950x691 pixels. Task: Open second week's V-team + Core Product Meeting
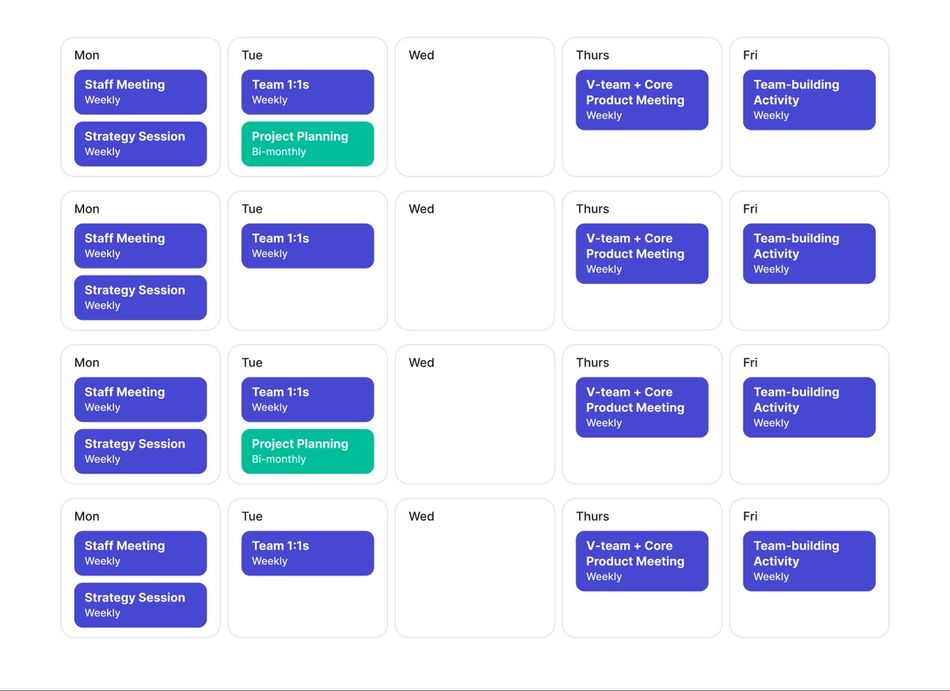coord(641,254)
